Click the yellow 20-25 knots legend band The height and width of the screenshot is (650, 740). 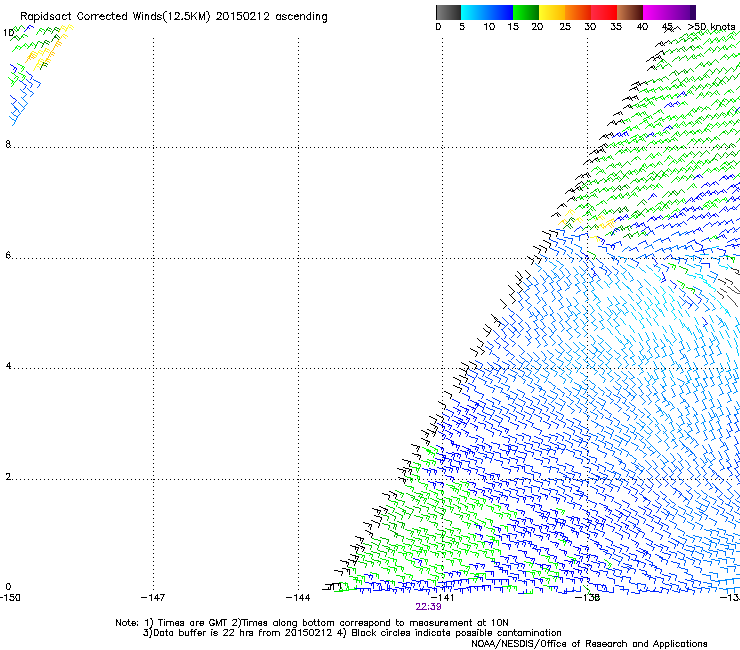click(552, 12)
